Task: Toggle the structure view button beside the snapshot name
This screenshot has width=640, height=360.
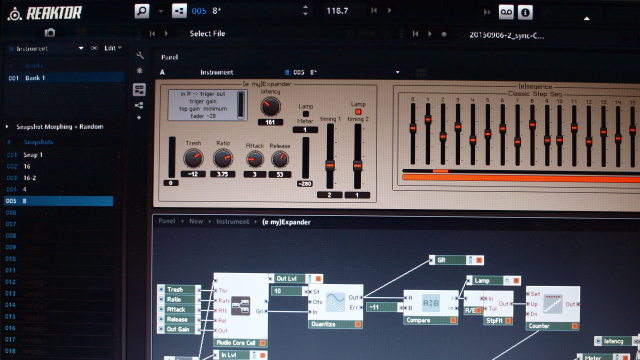Action: 179,11
